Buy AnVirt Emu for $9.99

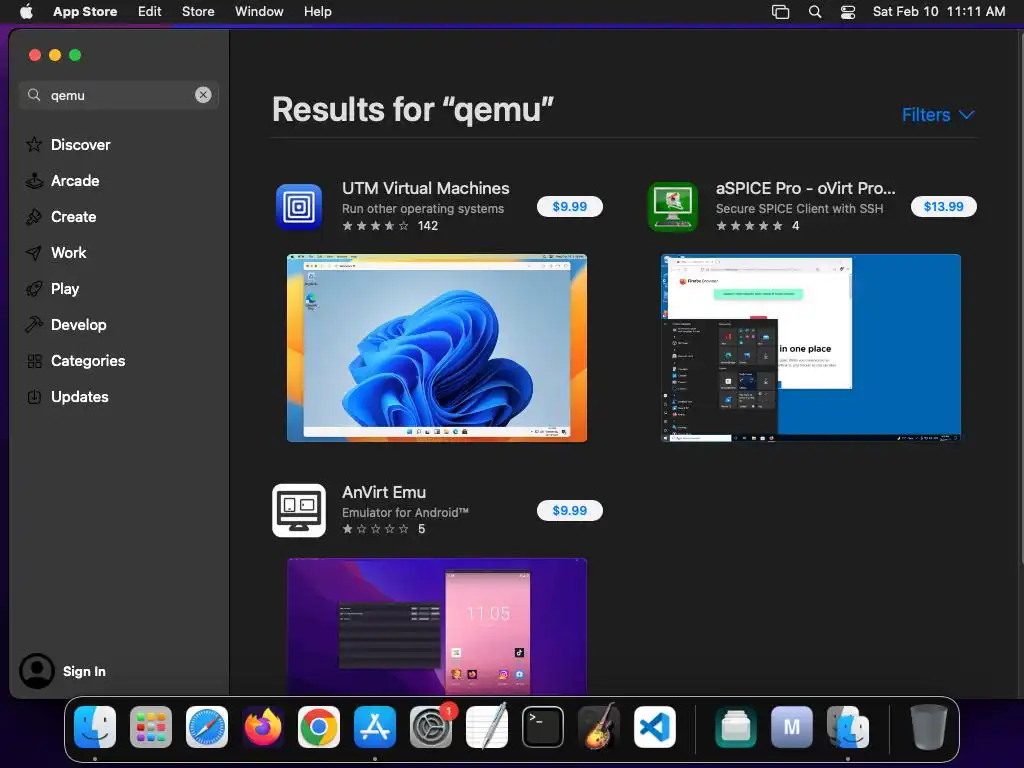(x=569, y=510)
